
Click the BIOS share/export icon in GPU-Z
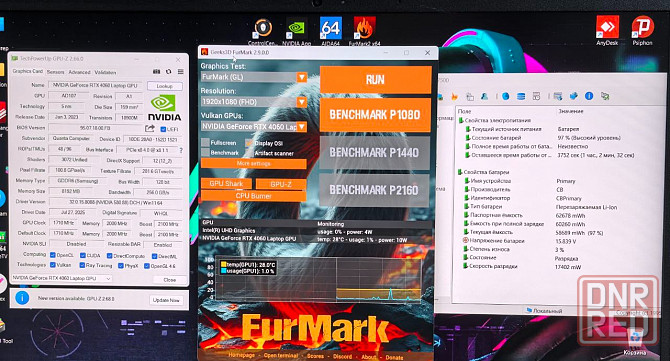click(x=149, y=128)
